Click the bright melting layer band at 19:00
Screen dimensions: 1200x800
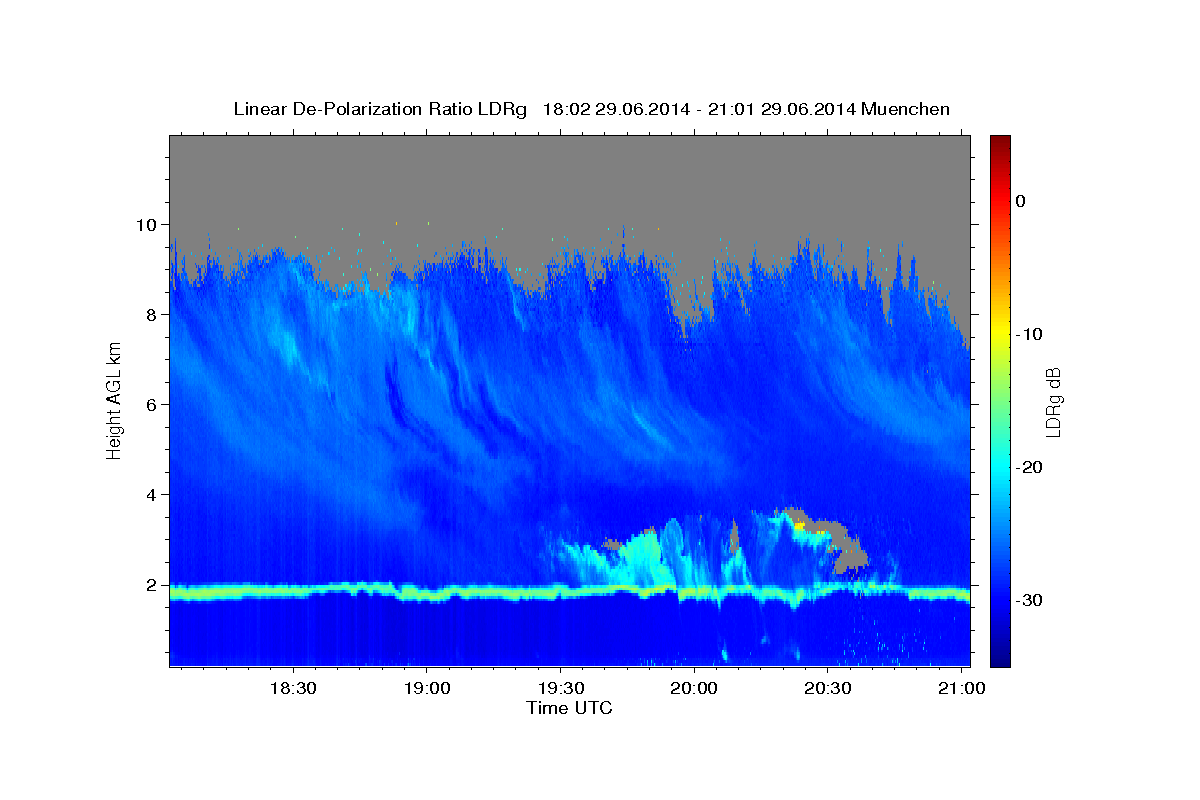(427, 595)
